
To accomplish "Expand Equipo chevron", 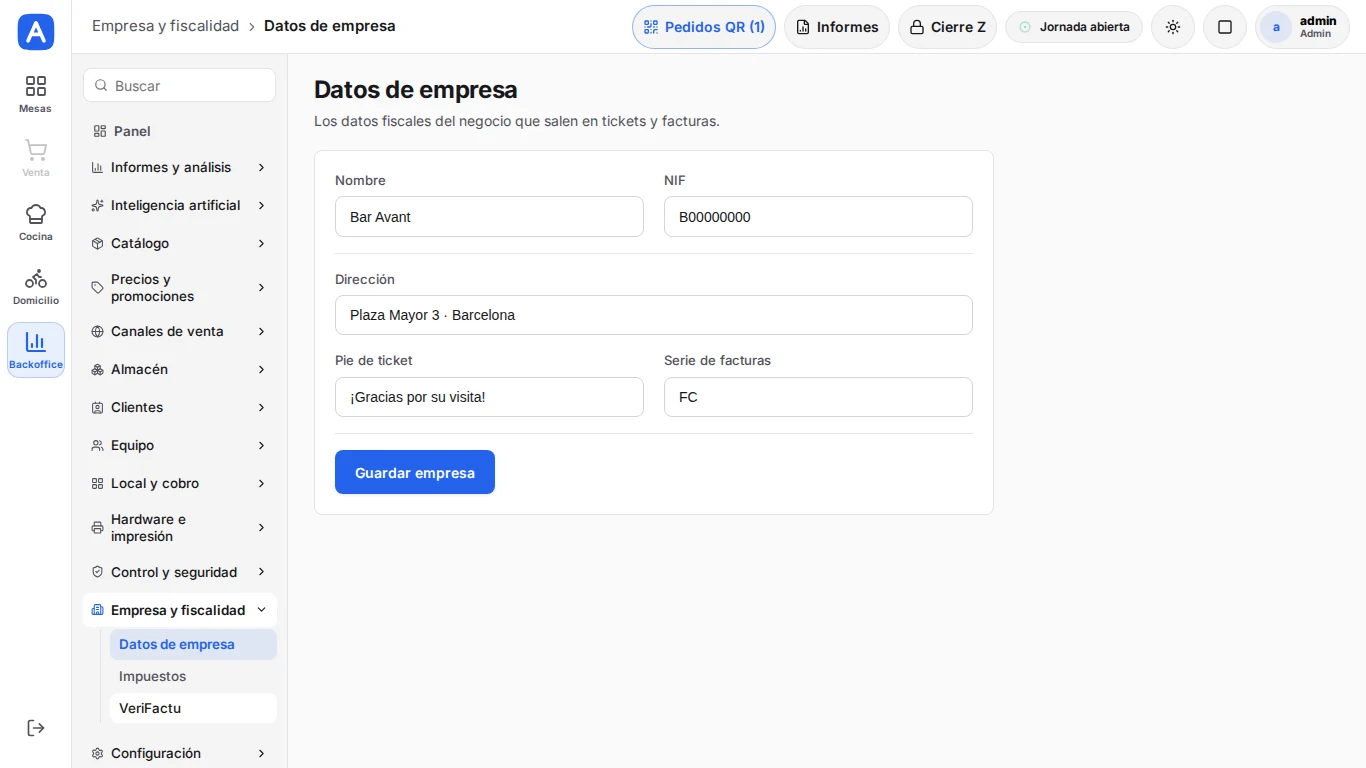I will click(261, 445).
